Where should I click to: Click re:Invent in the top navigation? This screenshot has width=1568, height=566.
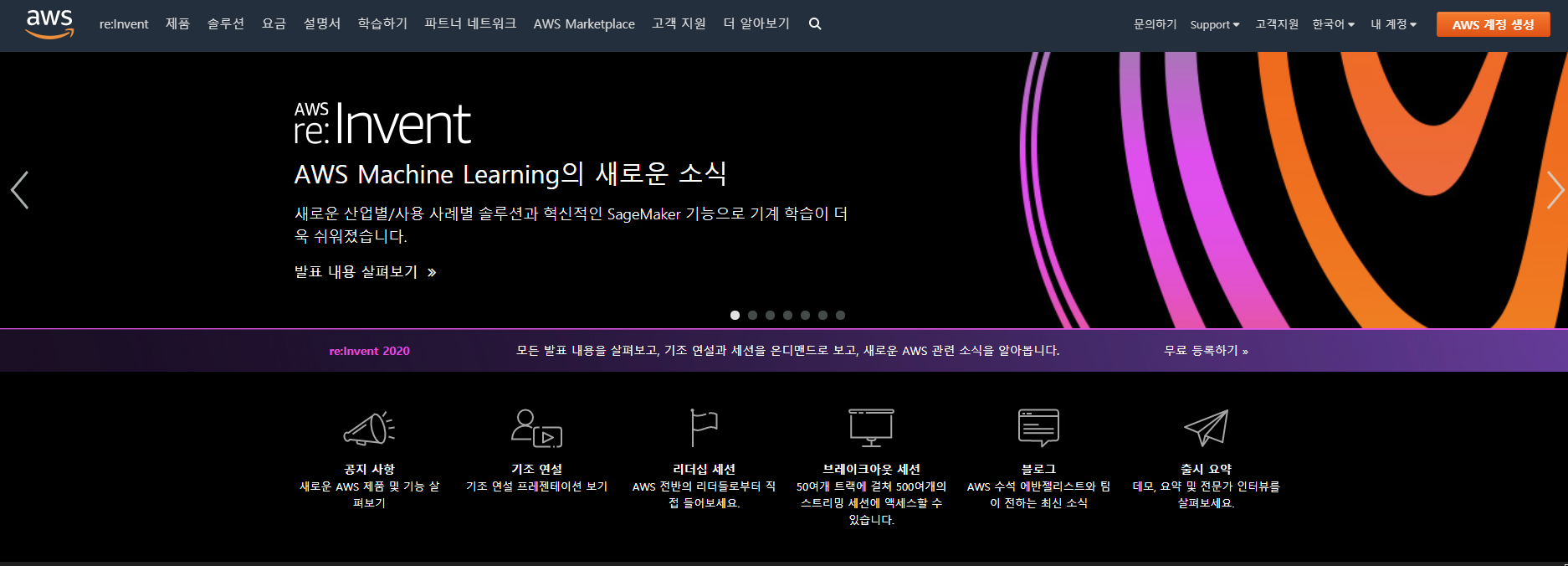pyautogui.click(x=124, y=24)
